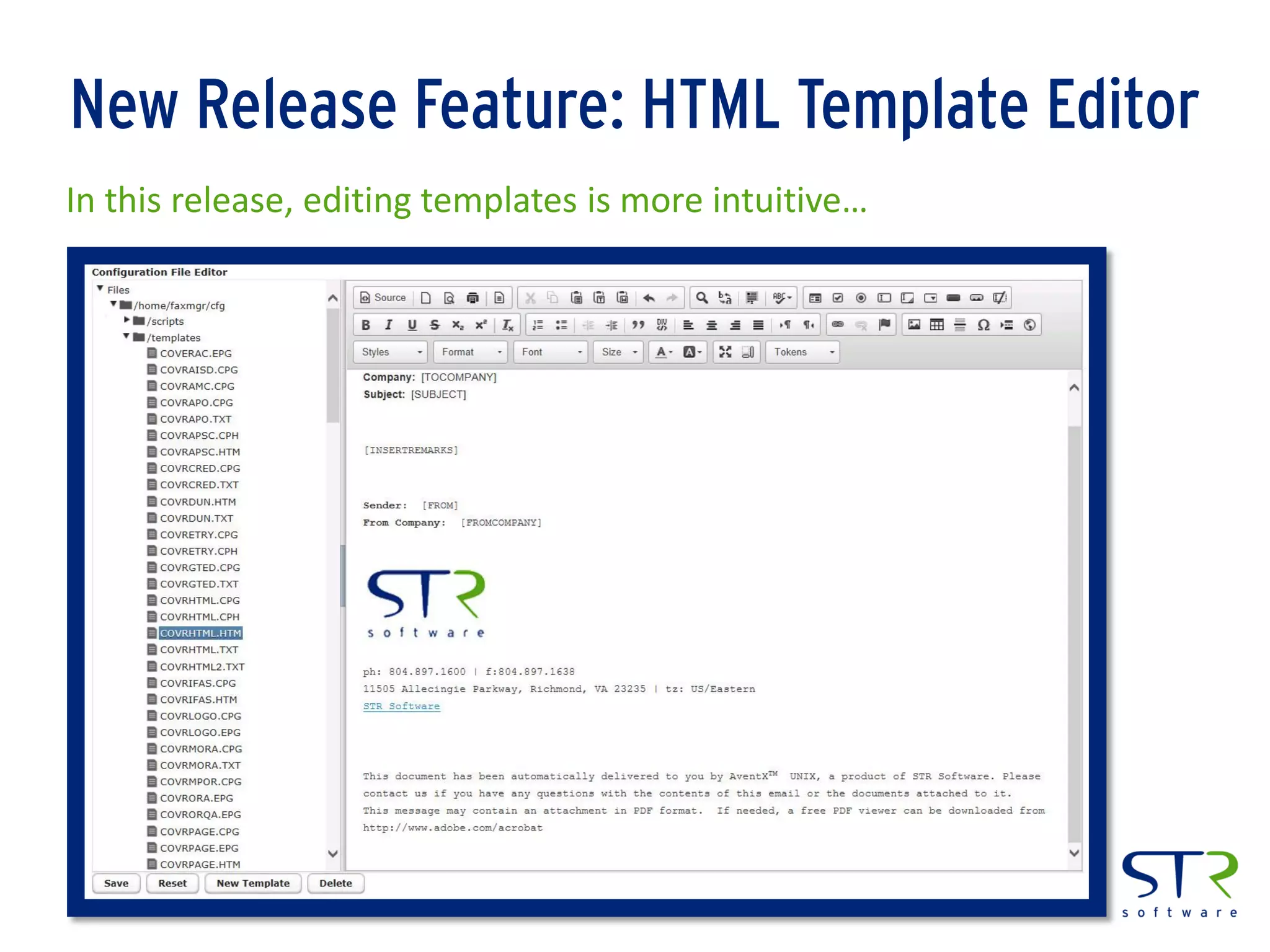Open the Font dropdown
The image size is (1270, 952).
(x=551, y=352)
